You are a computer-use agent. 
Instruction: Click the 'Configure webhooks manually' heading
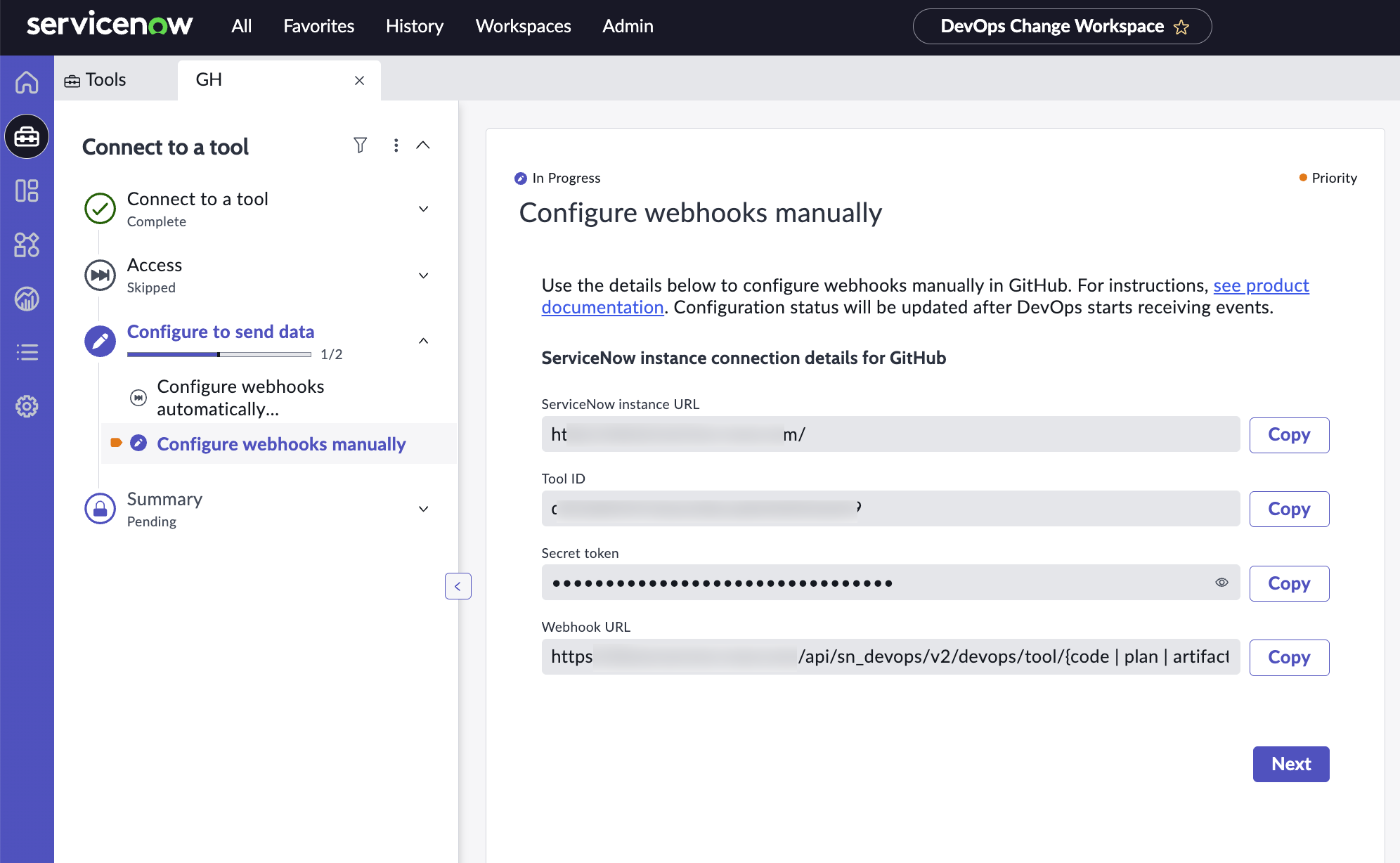point(701,213)
